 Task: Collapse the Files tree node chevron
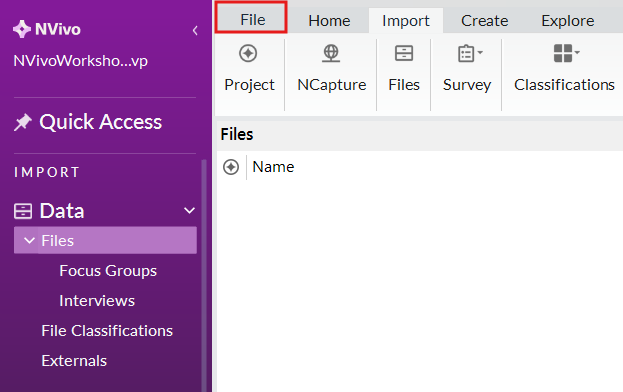click(29, 240)
